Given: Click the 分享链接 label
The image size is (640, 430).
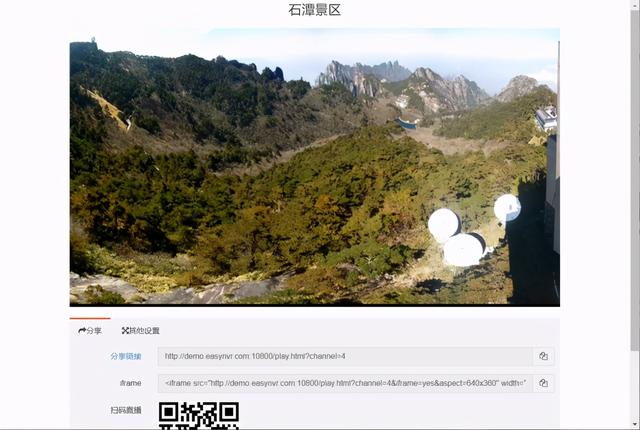Looking at the screenshot, I should 126,356.
